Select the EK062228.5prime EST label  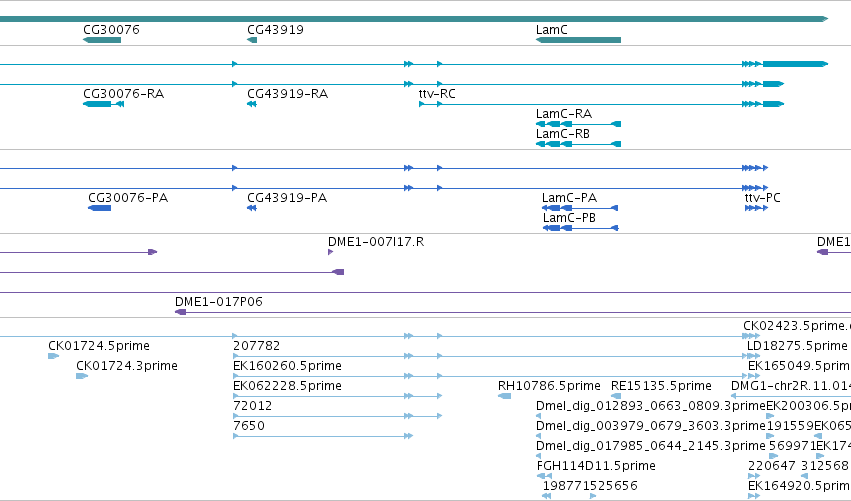tap(287, 386)
